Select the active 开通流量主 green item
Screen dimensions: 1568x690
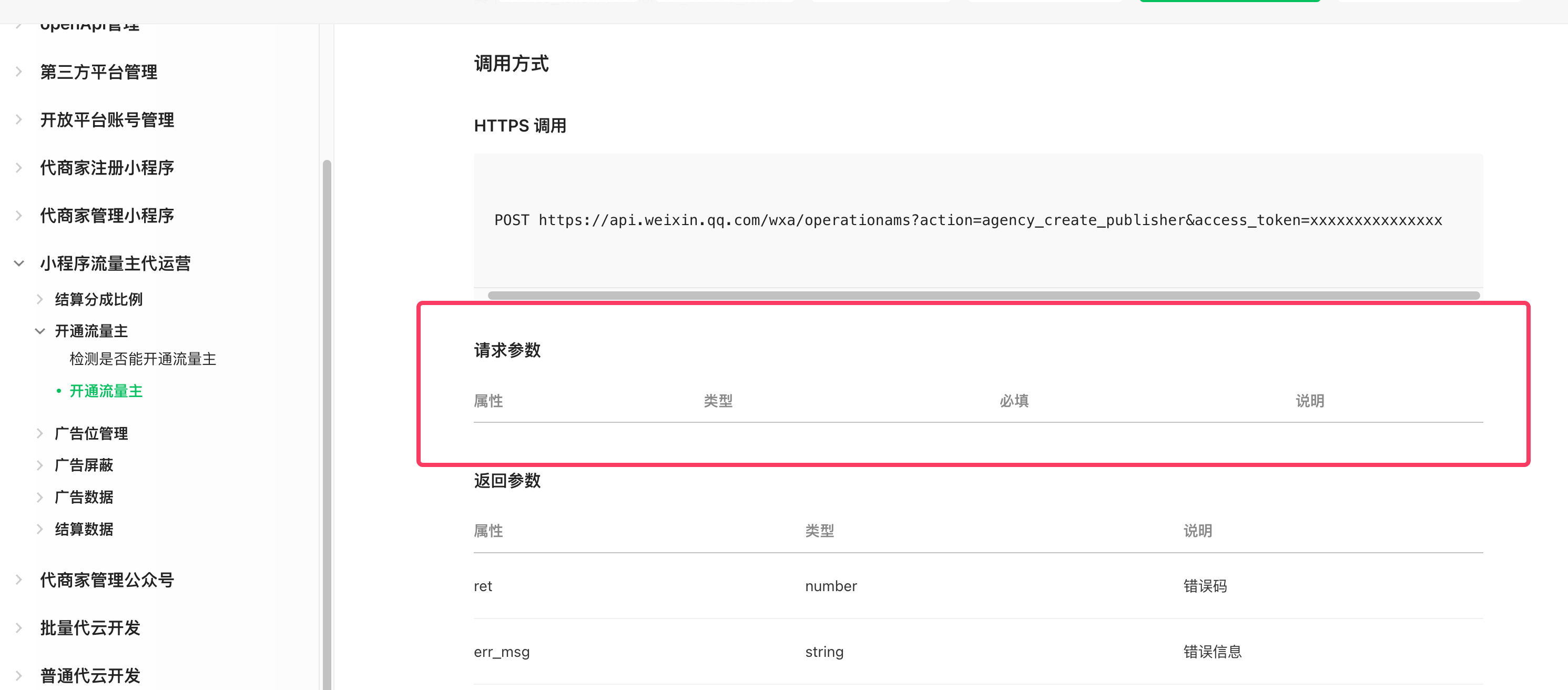(106, 391)
